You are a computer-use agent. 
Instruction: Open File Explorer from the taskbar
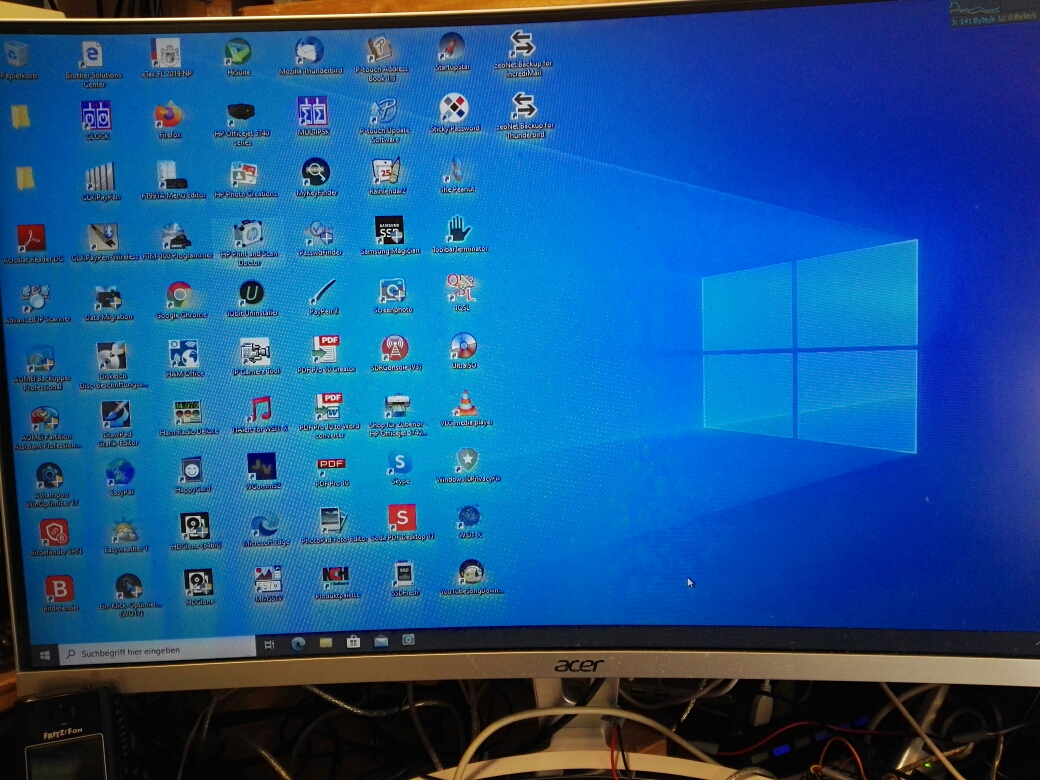(x=326, y=643)
